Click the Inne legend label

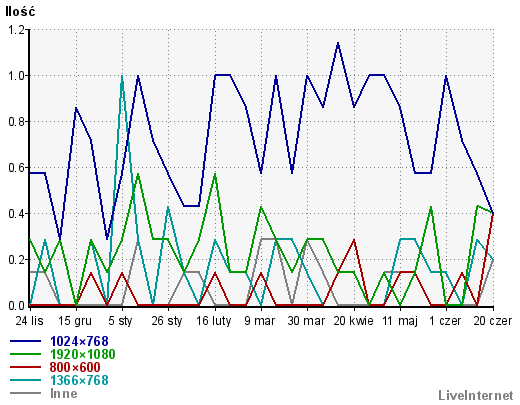[64, 393]
